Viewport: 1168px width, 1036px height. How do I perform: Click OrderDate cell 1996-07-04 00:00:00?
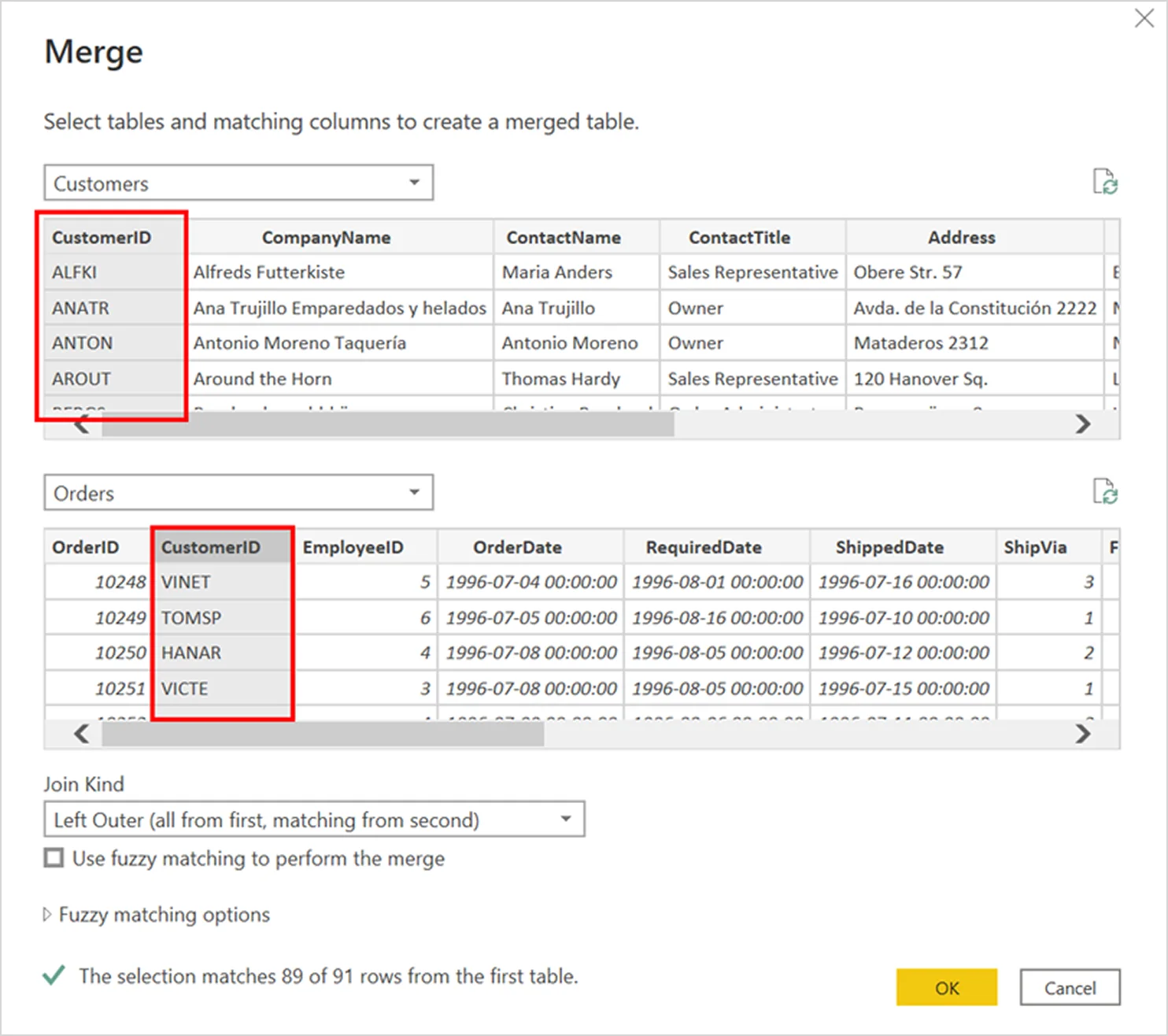(x=530, y=582)
